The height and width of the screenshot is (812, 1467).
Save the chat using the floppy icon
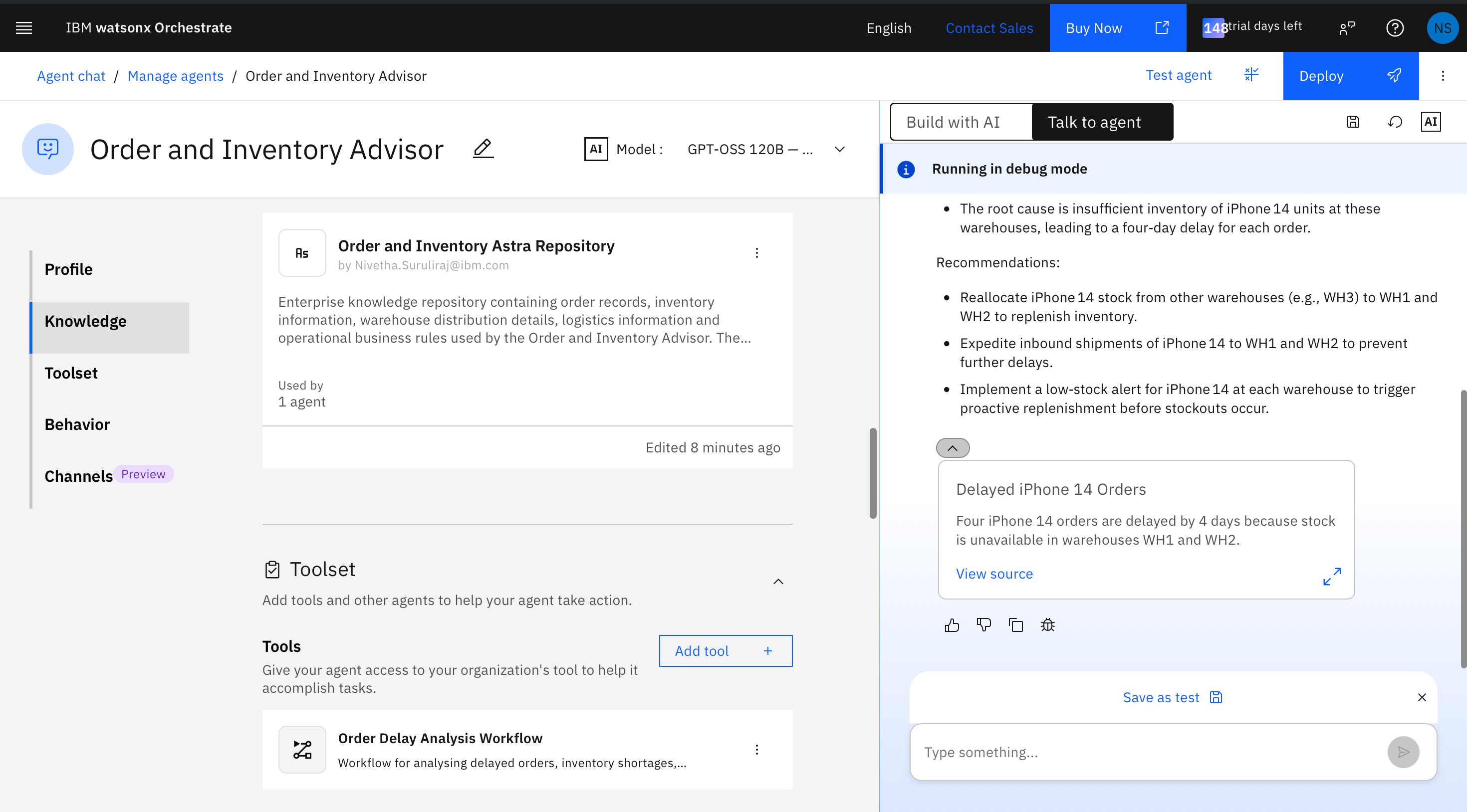point(1353,122)
